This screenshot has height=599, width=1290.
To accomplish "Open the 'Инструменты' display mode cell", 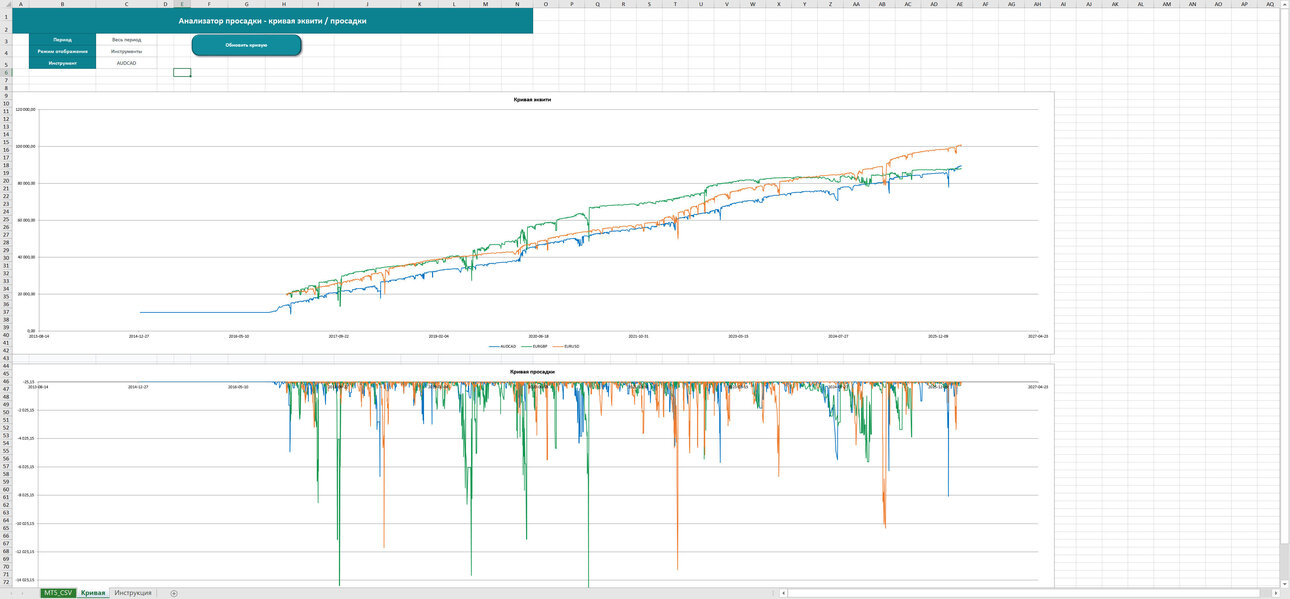I will pyautogui.click(x=126, y=51).
